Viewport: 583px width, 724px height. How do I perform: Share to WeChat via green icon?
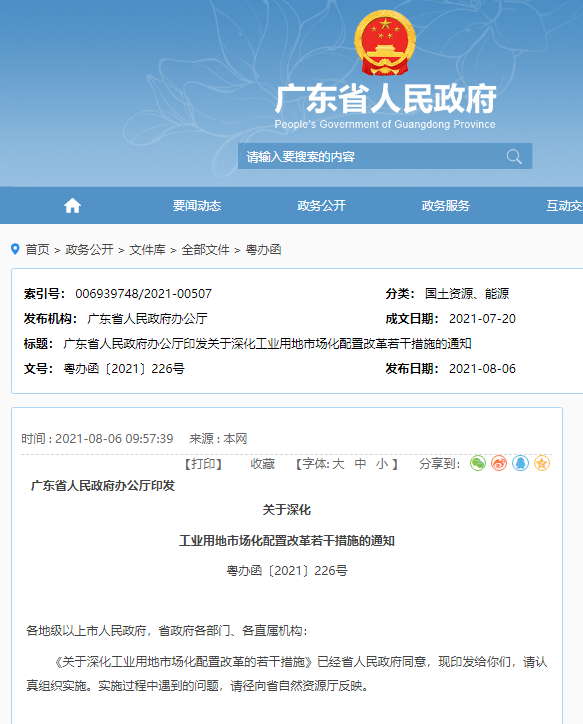pos(478,463)
